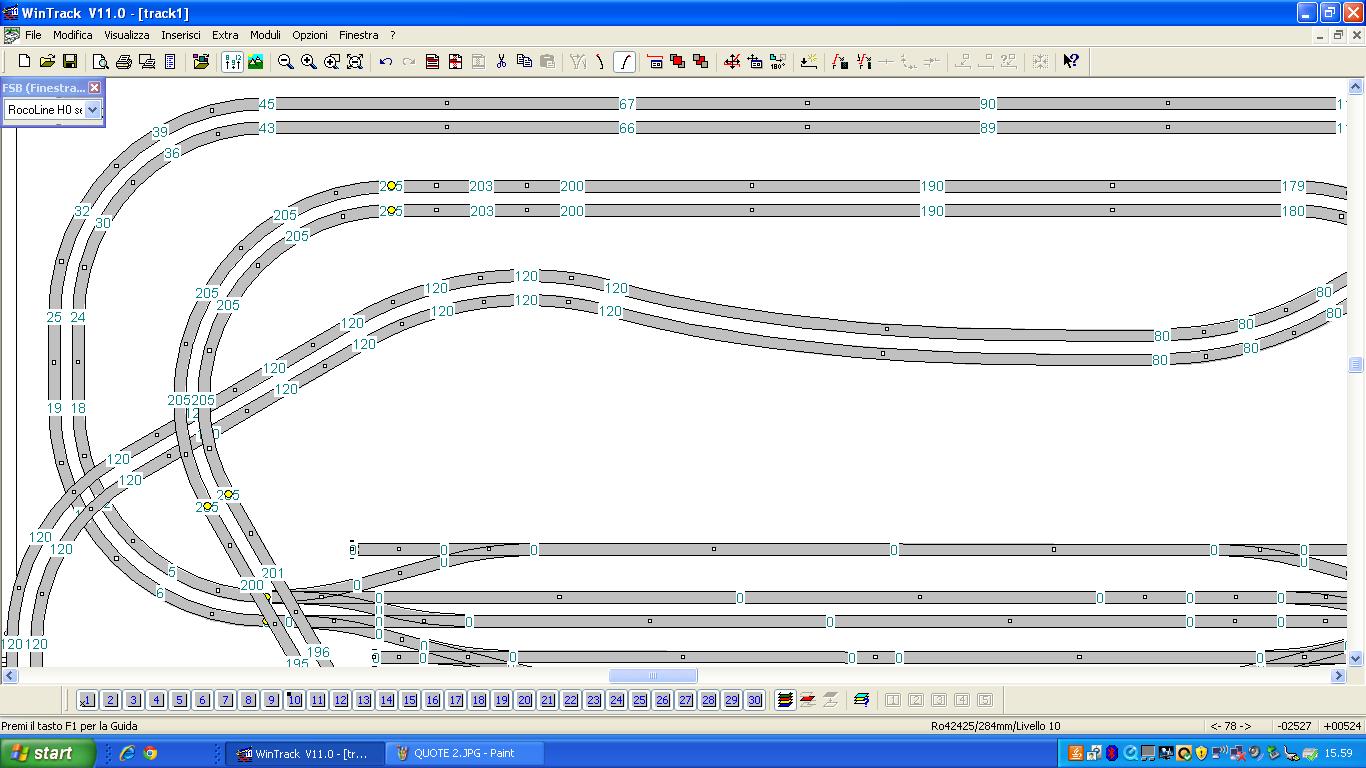
Task: Click the red parts list document icon
Action: click(x=432, y=62)
